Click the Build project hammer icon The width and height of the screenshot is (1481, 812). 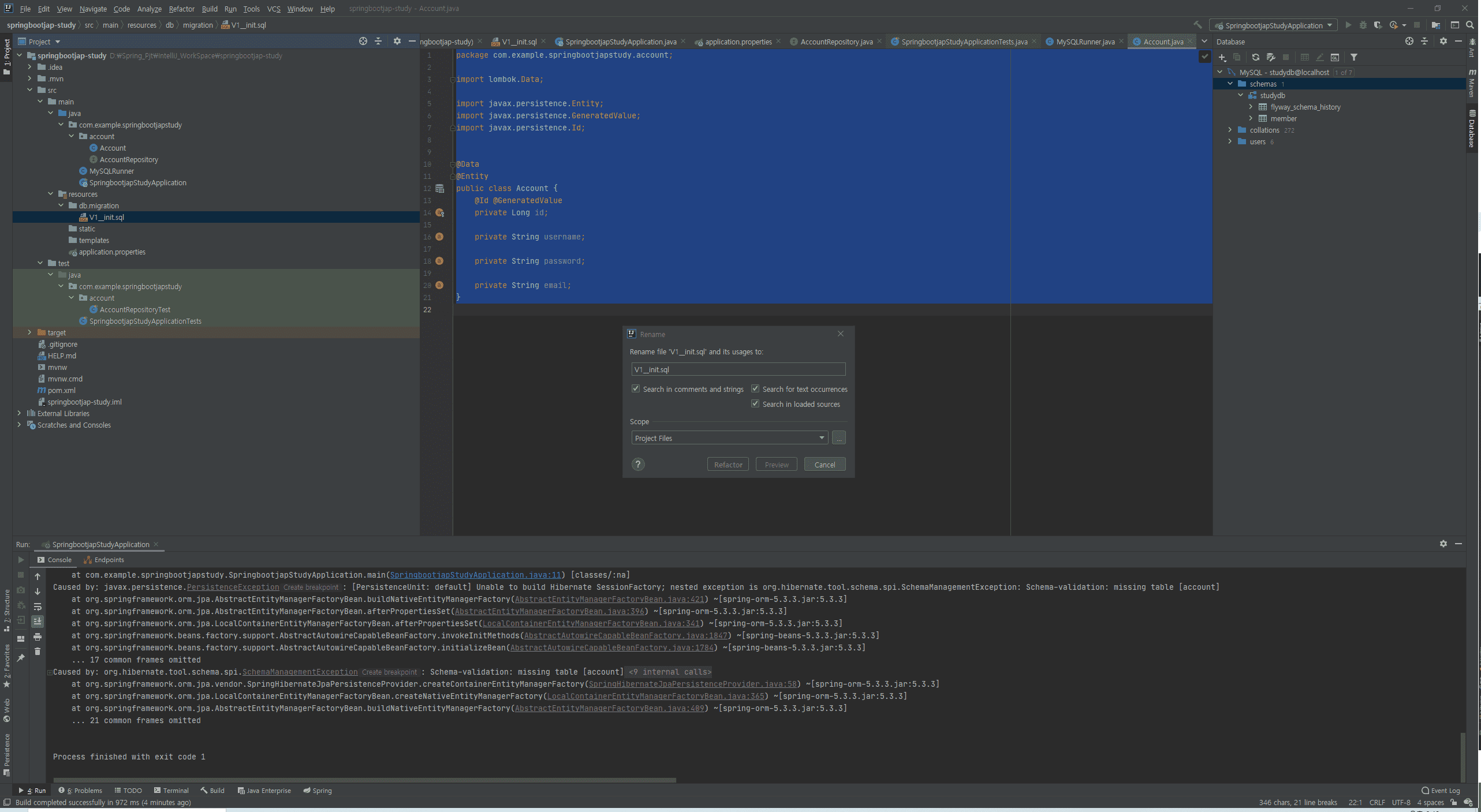click(1198, 25)
